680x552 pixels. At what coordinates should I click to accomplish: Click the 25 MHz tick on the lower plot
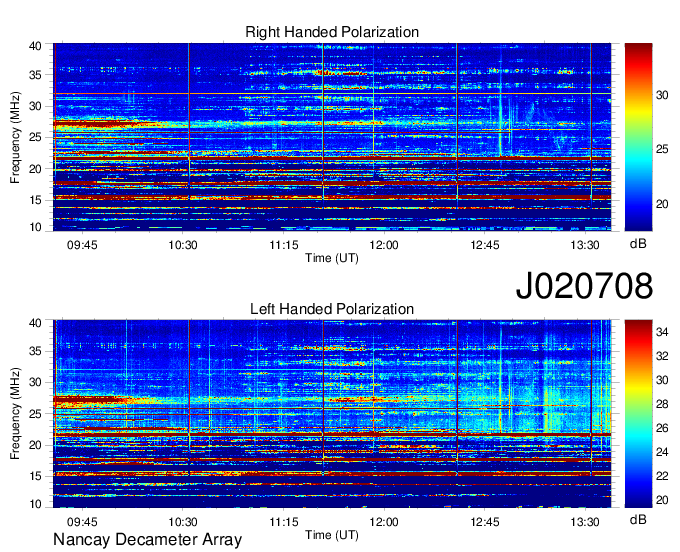coord(35,414)
